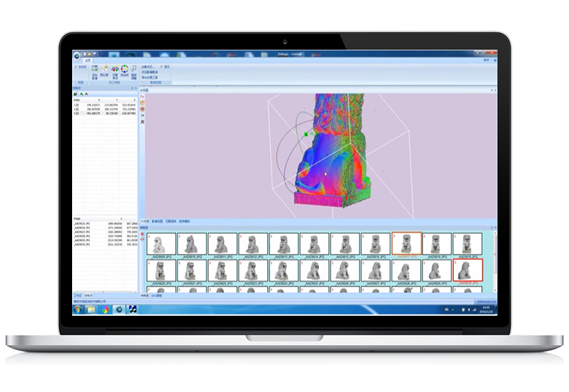The image size is (569, 392).
Task: Select the first file row in the image table
Action: 105,224
